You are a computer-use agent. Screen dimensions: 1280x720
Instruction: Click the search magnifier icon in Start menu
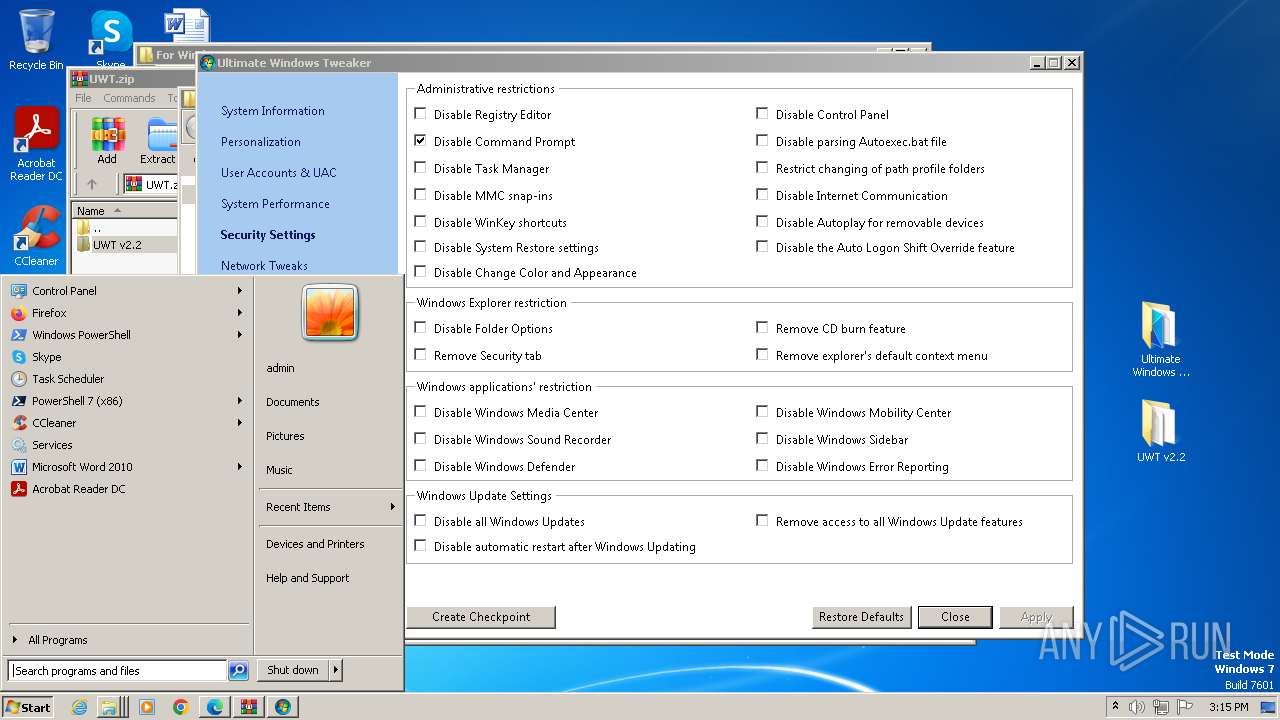click(238, 671)
